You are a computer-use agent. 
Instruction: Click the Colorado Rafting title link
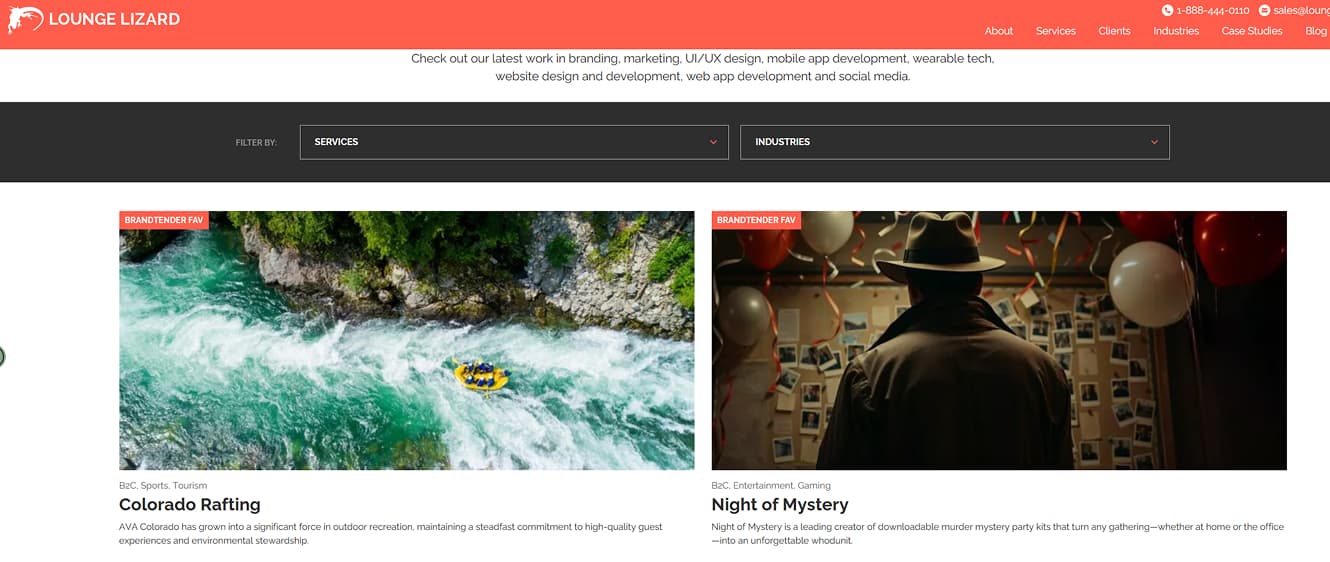coord(189,505)
